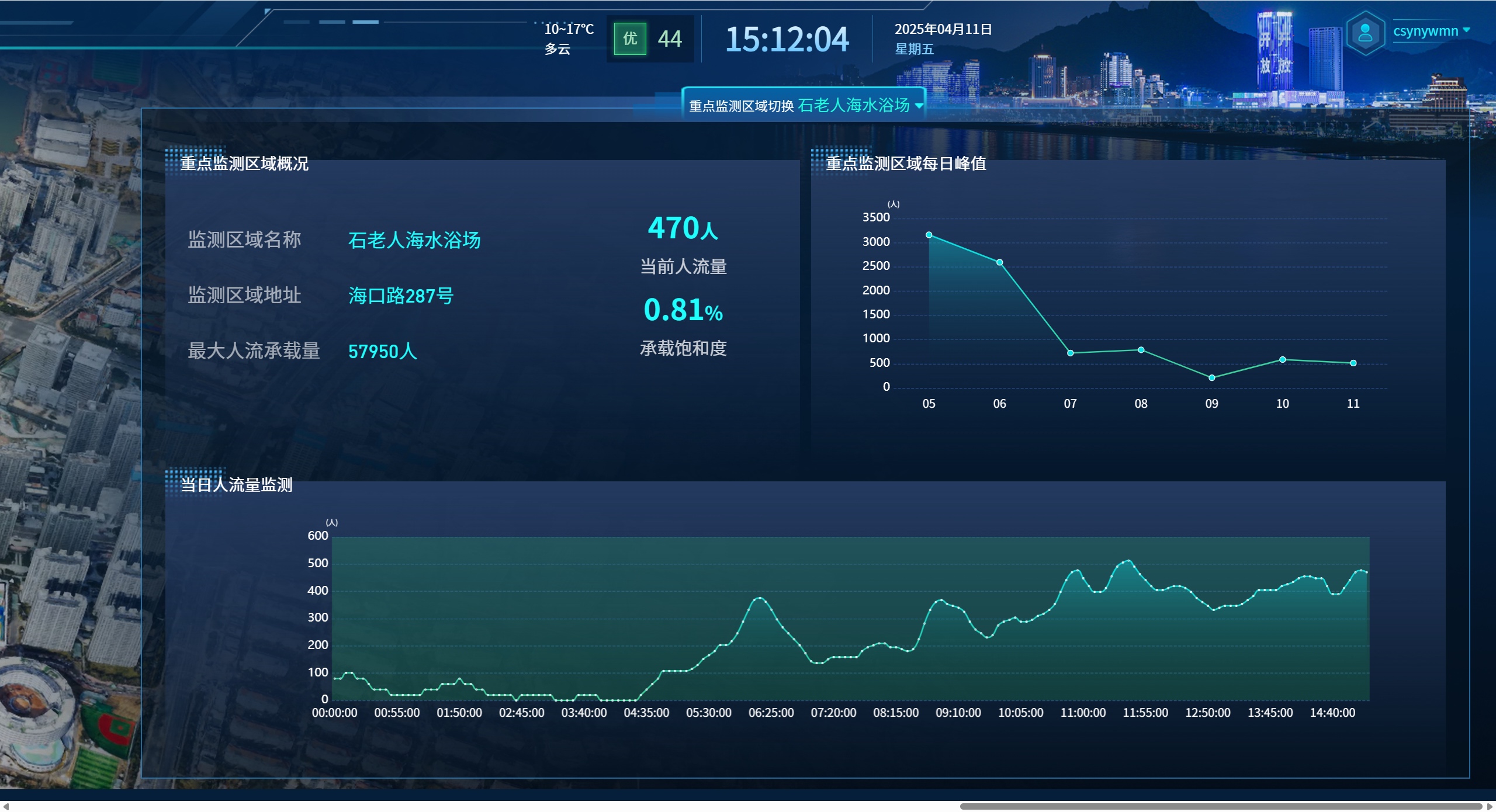Click the address value 海口路287号

[x=401, y=296]
